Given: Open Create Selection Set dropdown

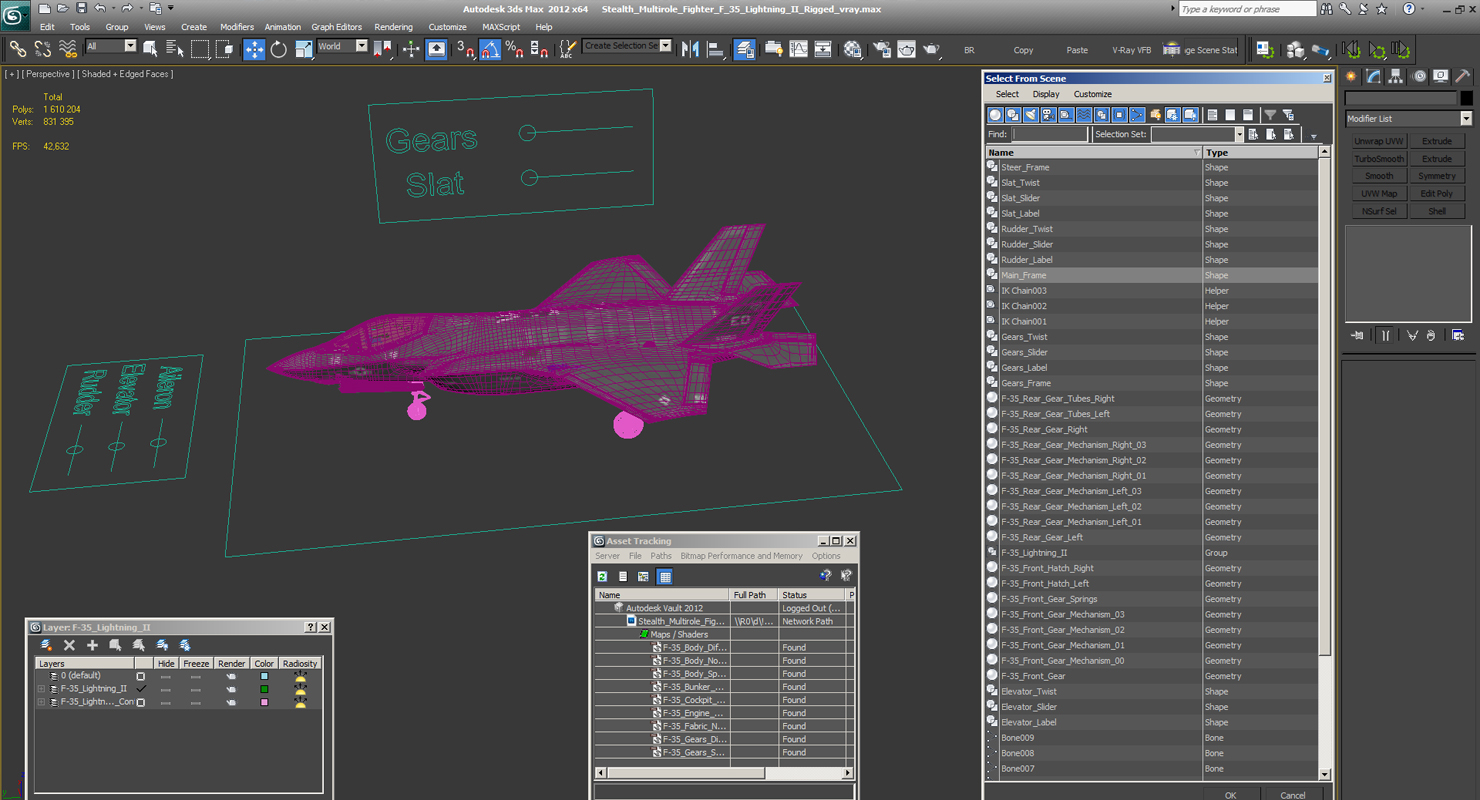Looking at the screenshot, I should (x=666, y=46).
